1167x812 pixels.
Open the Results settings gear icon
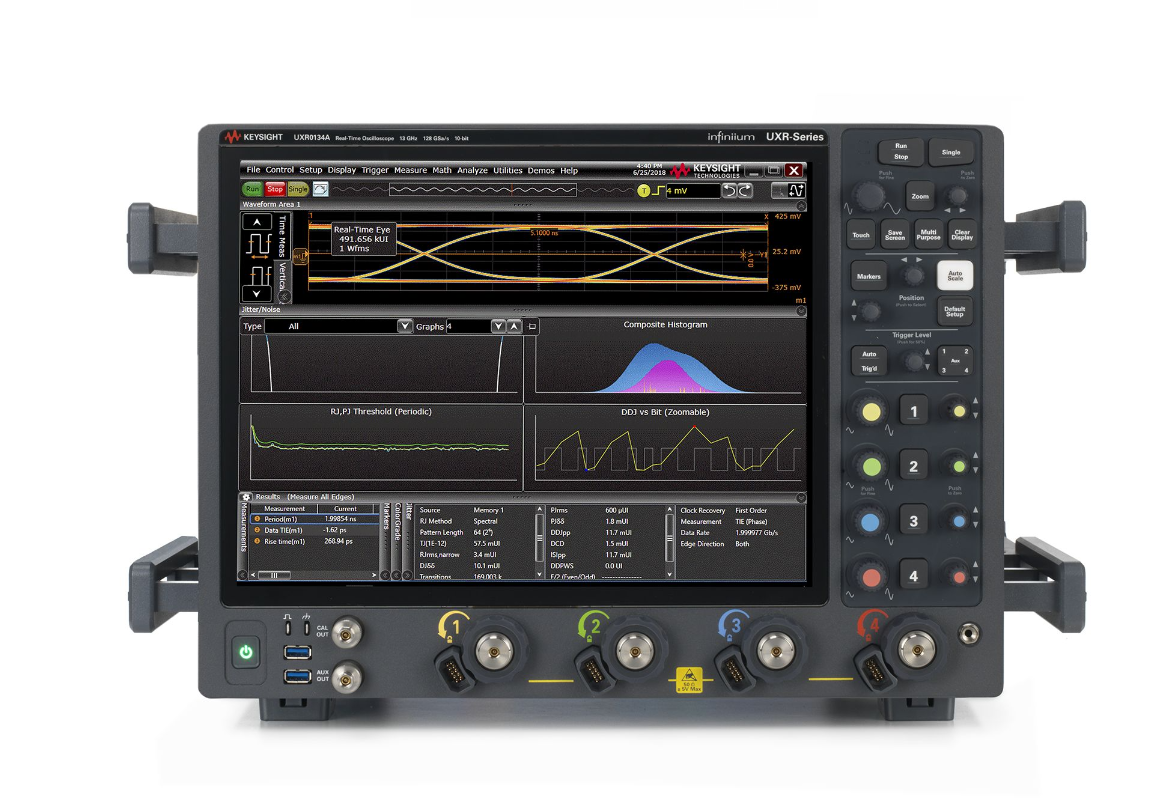[246, 497]
